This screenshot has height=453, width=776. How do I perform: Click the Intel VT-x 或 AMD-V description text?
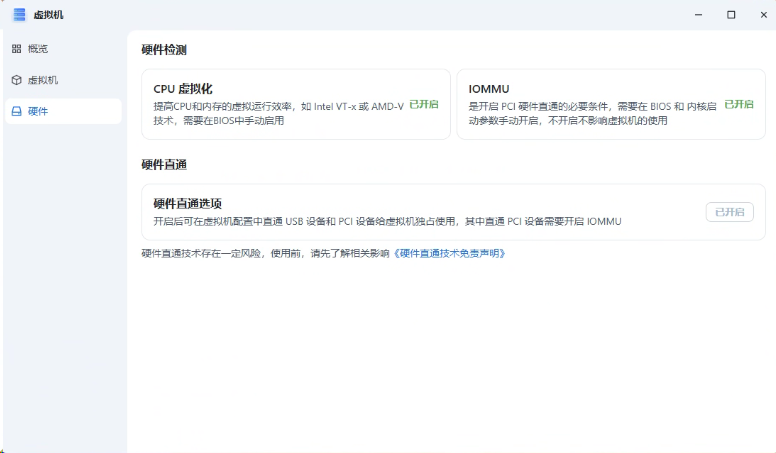(279, 113)
